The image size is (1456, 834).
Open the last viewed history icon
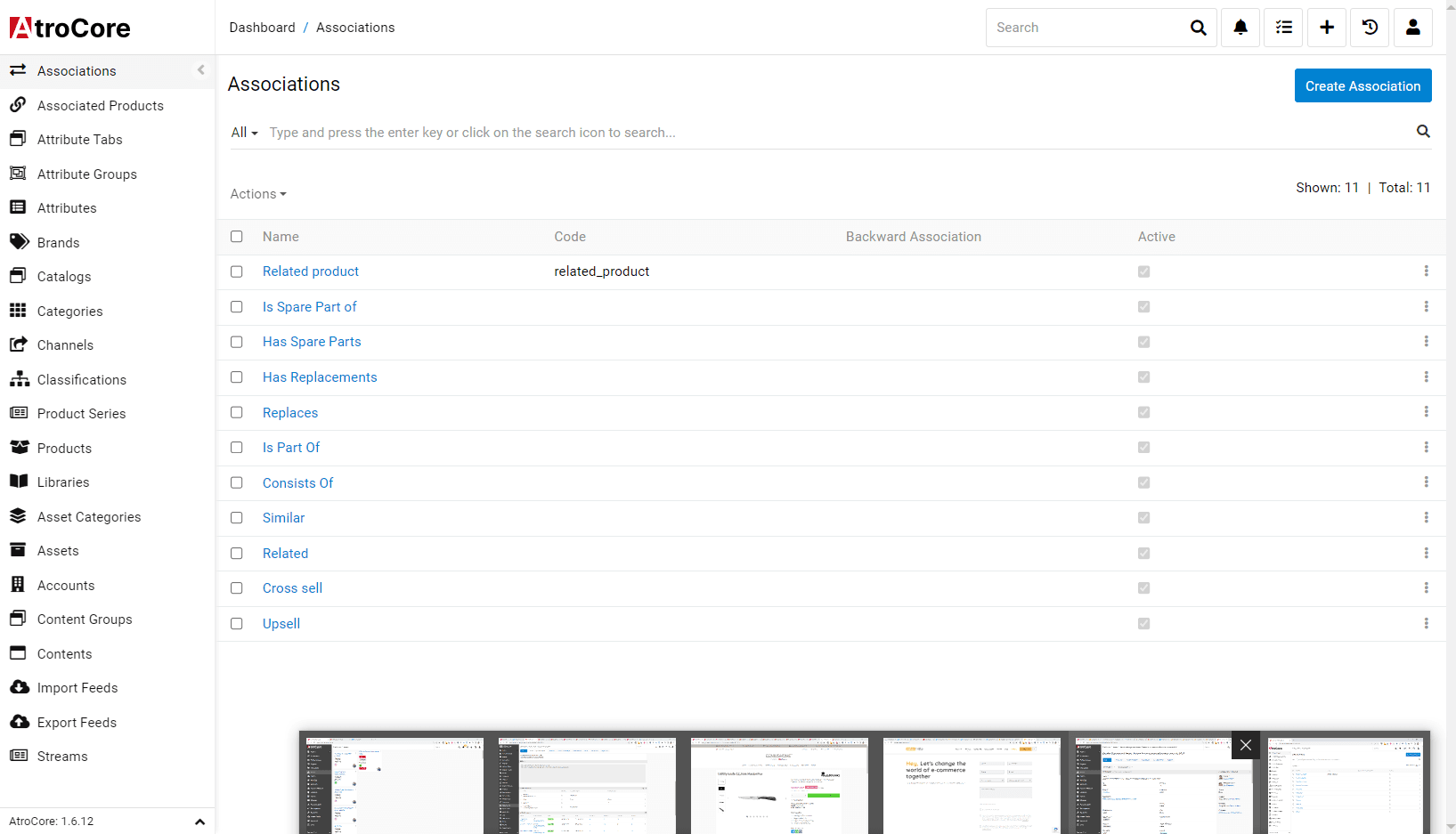(x=1370, y=28)
